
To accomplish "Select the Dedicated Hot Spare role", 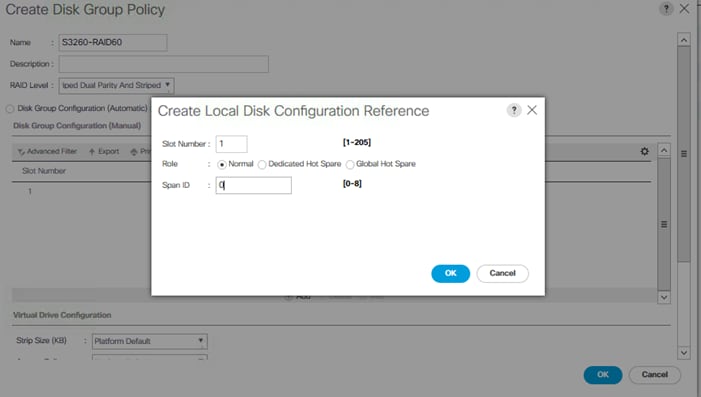I will [262, 165].
